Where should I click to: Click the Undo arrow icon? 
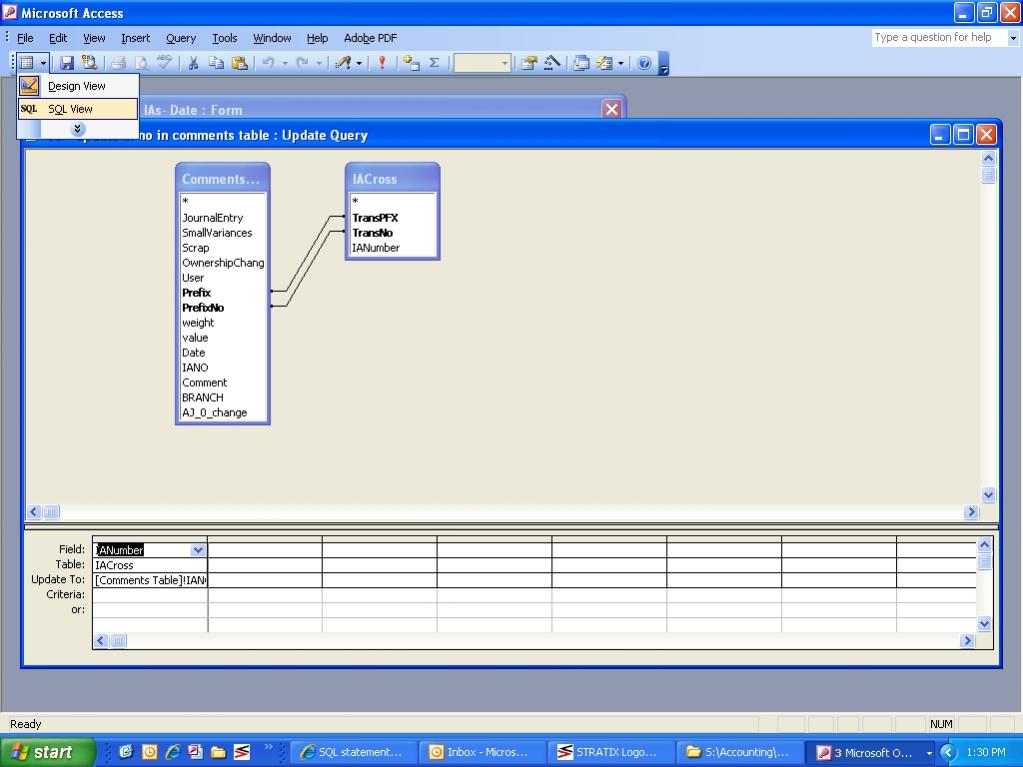pos(268,63)
